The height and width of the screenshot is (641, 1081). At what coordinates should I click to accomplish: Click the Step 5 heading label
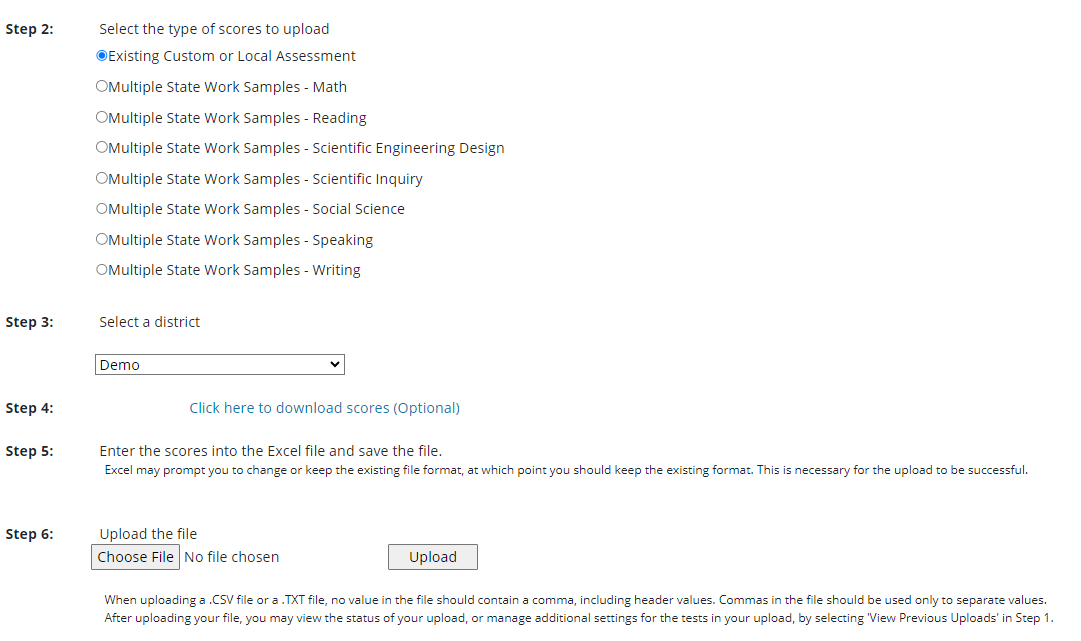click(30, 451)
